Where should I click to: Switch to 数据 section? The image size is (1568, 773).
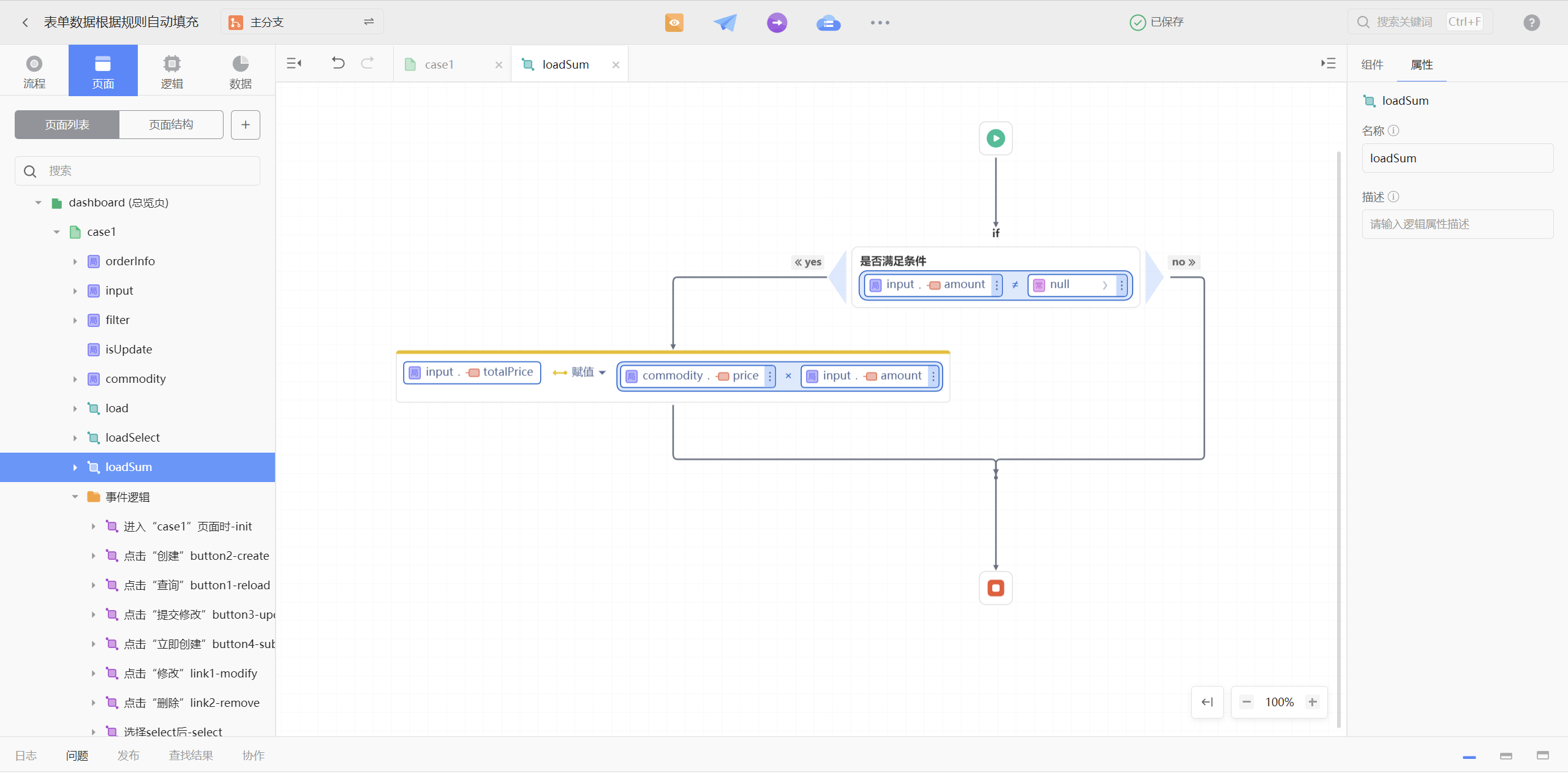[x=241, y=71]
